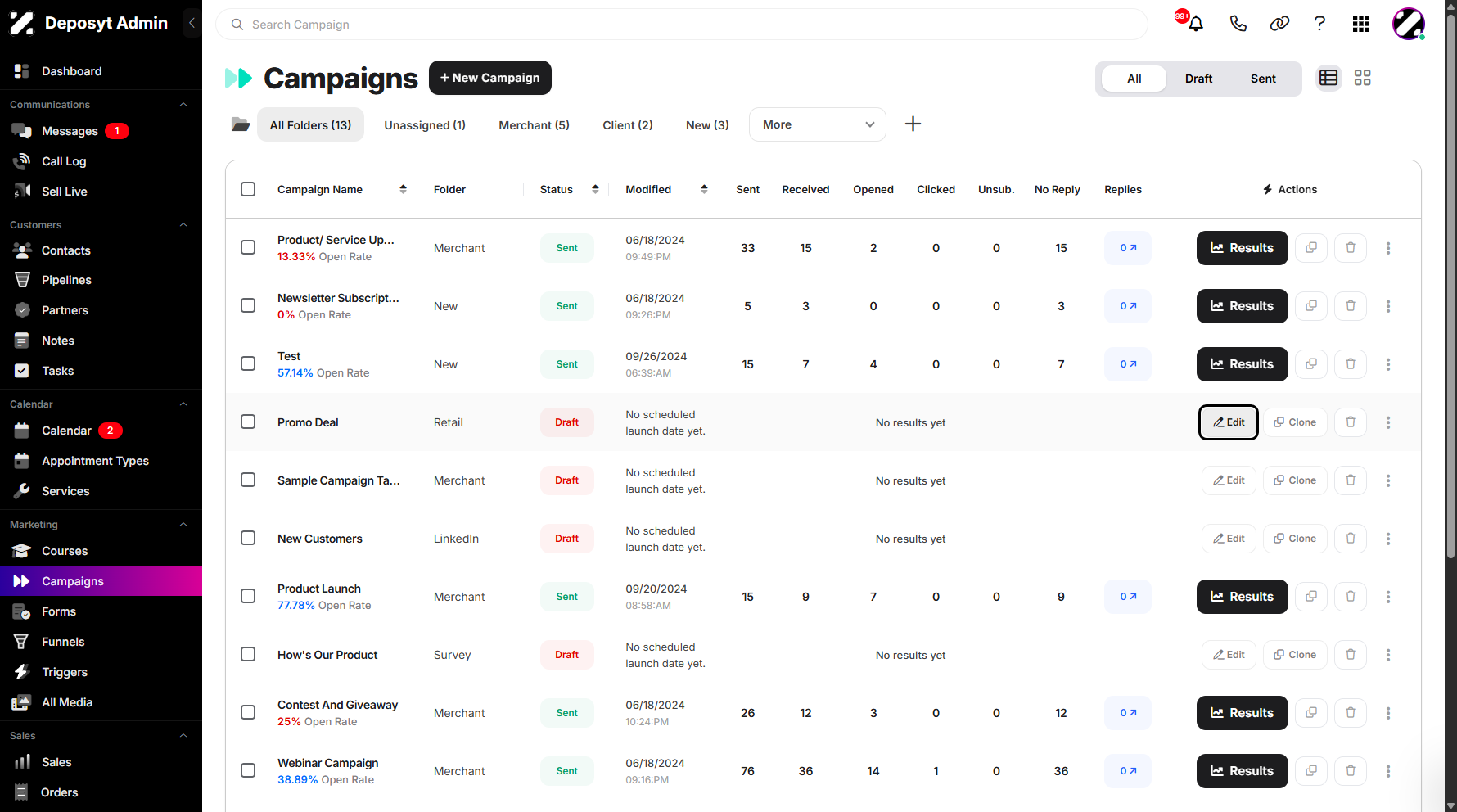Expand the More folders dropdown
Viewport: 1457px width, 812px height.
pyautogui.click(x=817, y=124)
